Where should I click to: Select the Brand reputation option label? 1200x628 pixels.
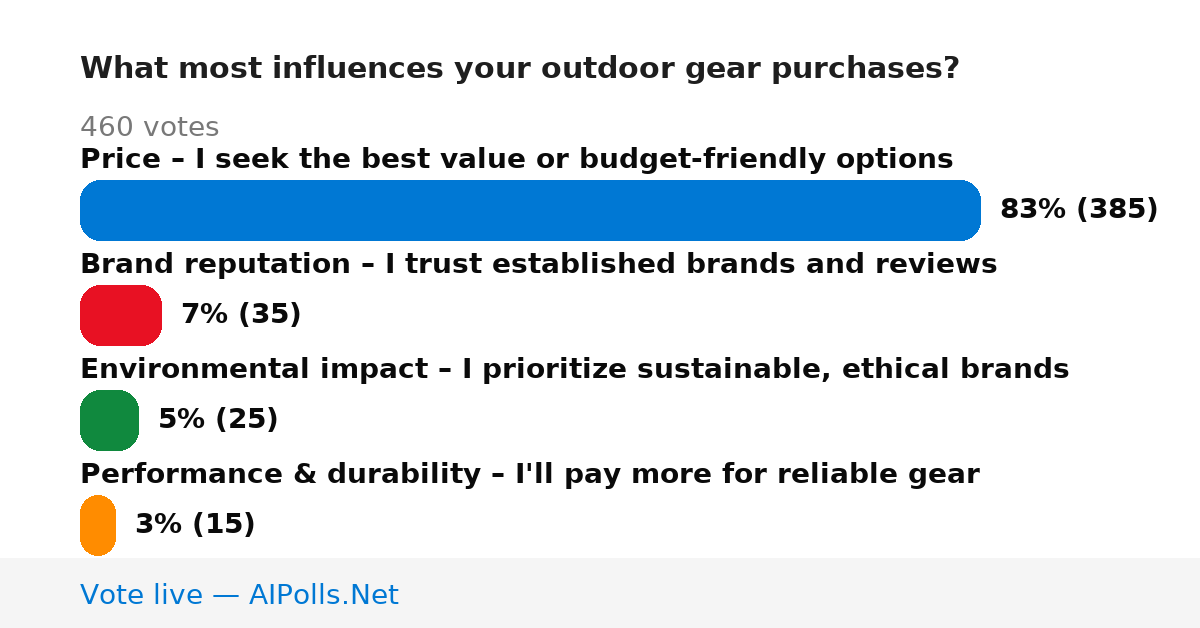(538, 264)
